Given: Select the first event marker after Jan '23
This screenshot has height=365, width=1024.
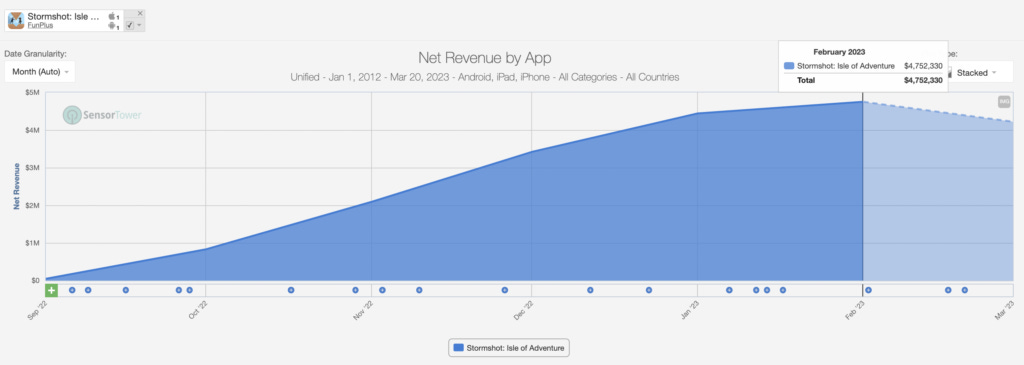Looking at the screenshot, I should [x=729, y=290].
